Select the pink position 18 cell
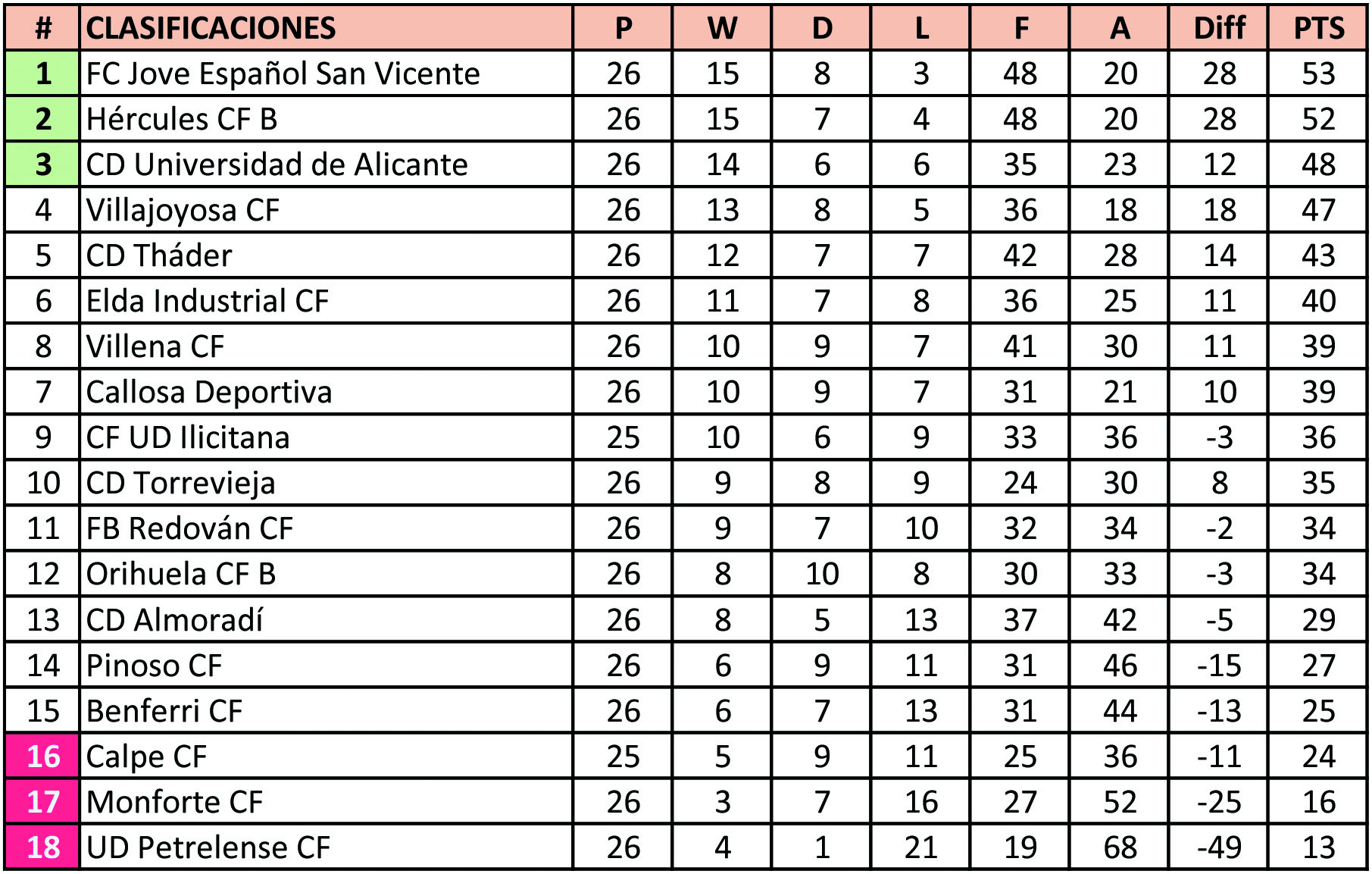Screen dimensions: 1372x874 [42, 847]
